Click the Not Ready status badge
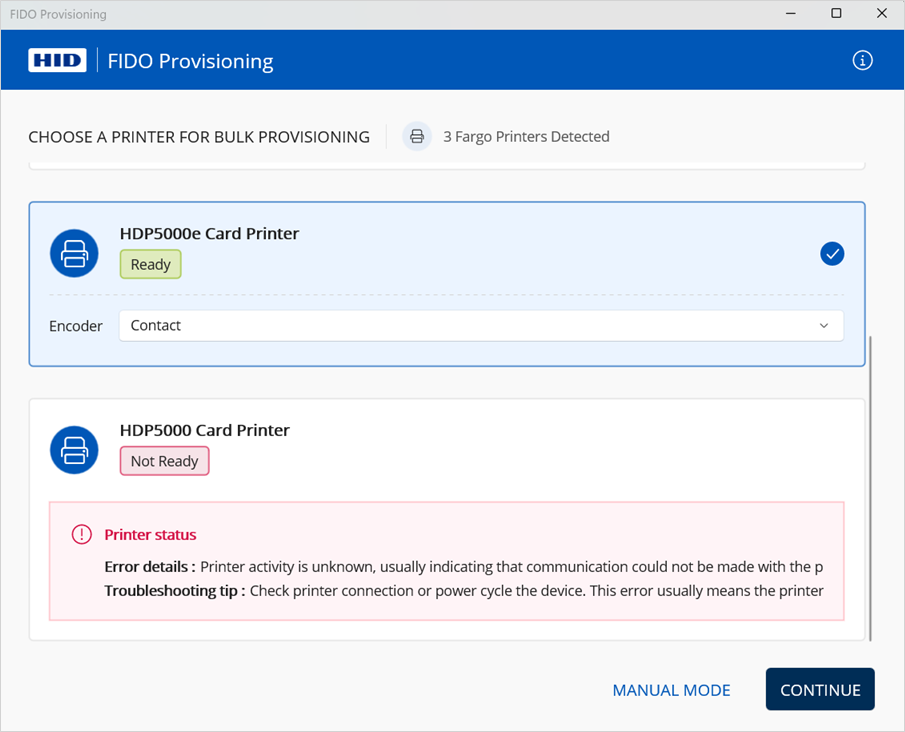Screen dimensions: 905x732 click(x=164, y=461)
